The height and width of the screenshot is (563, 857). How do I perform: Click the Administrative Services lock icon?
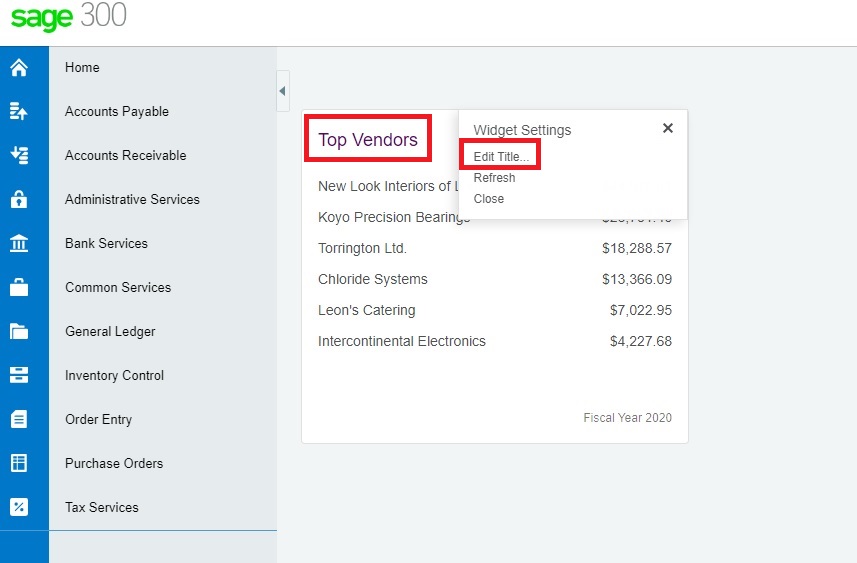tap(19, 200)
